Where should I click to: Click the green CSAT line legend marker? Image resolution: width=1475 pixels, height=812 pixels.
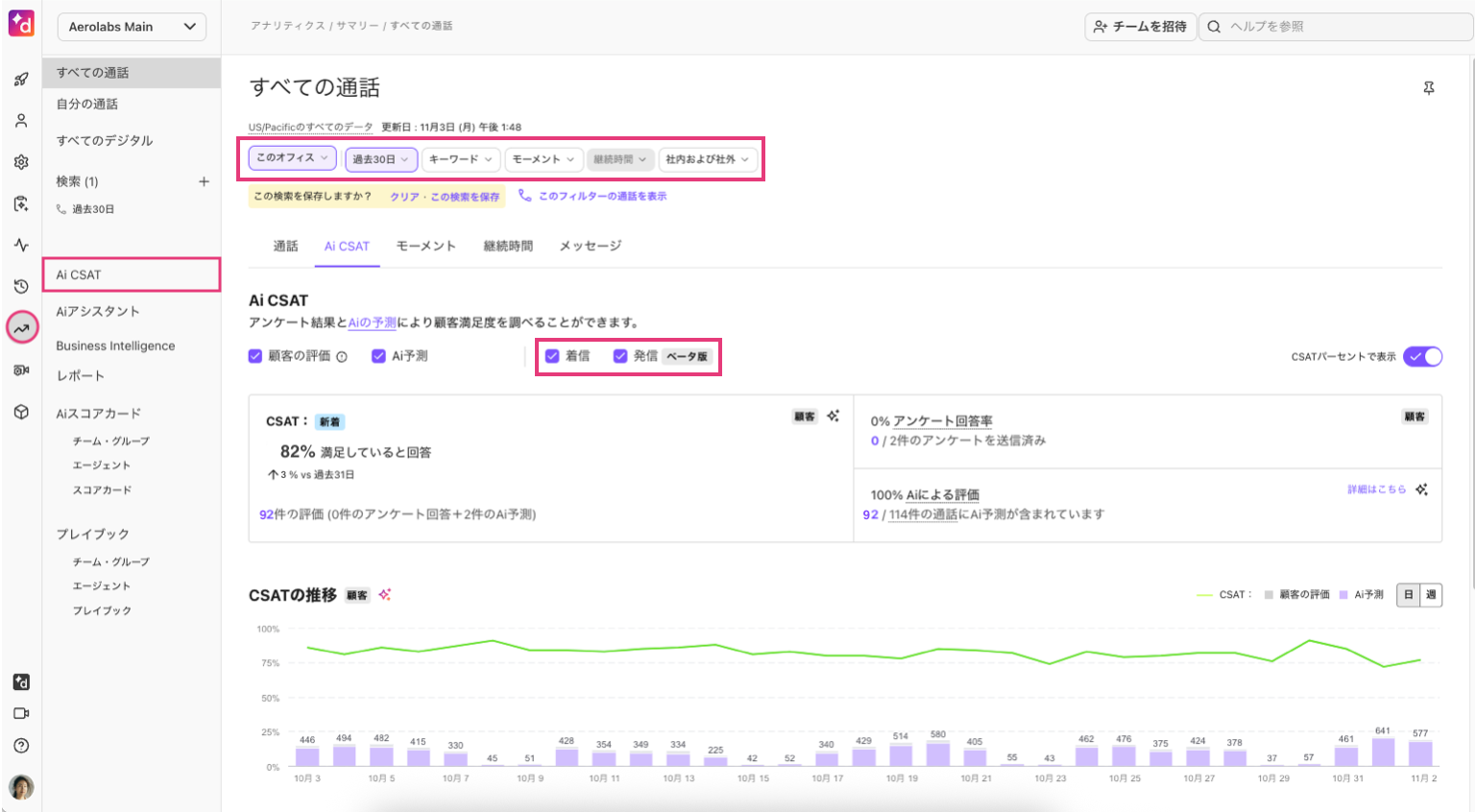(x=1204, y=595)
